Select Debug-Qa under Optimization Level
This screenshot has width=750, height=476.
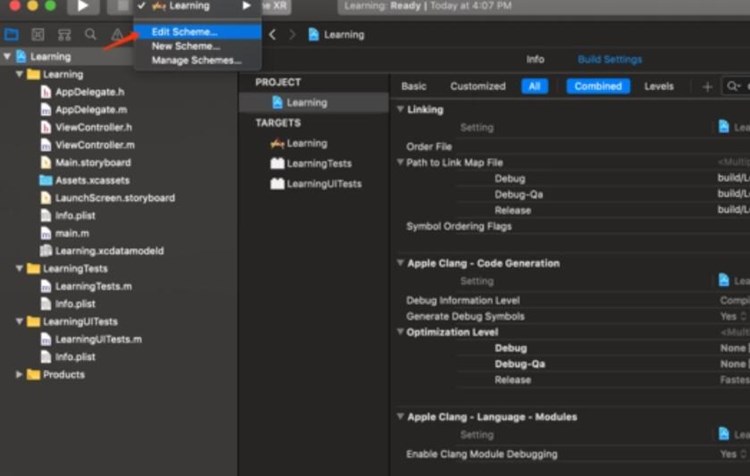pyautogui.click(x=520, y=364)
